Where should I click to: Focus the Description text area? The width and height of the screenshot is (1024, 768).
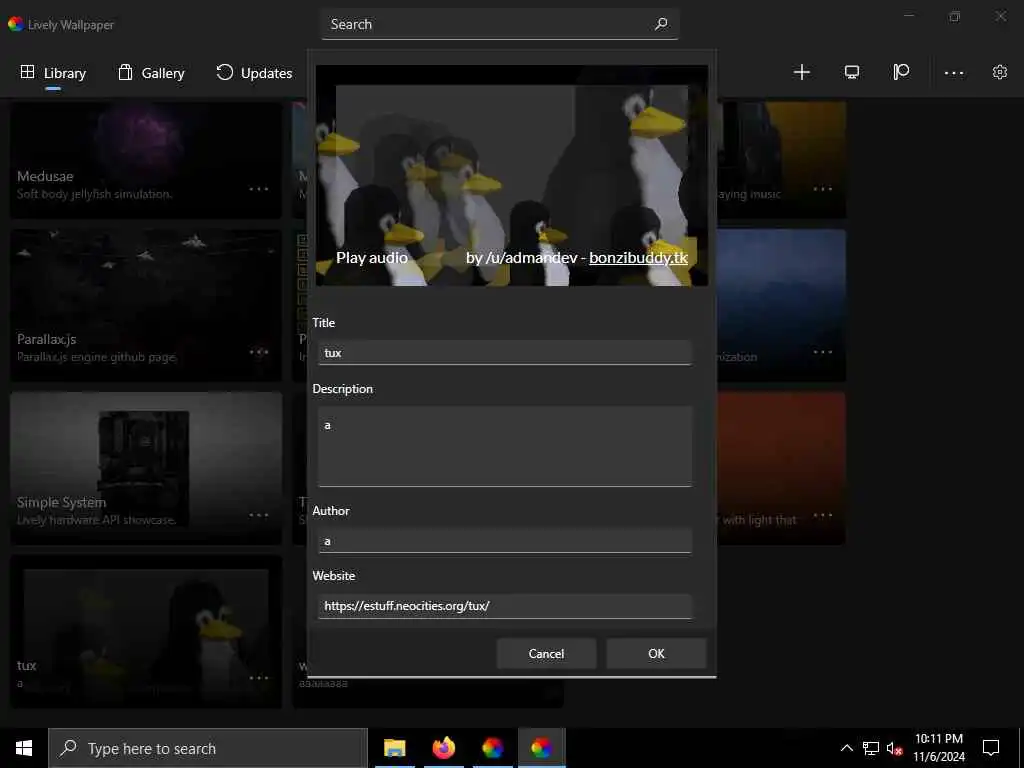pyautogui.click(x=504, y=447)
